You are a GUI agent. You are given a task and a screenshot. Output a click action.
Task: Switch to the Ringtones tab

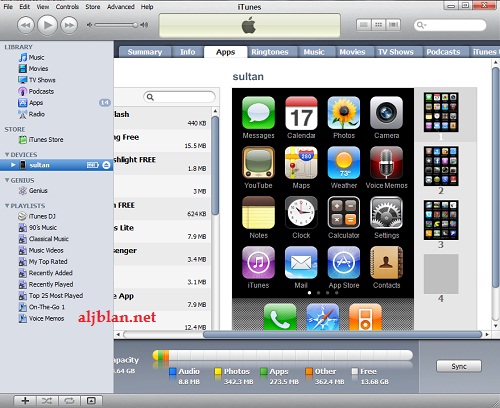click(270, 52)
